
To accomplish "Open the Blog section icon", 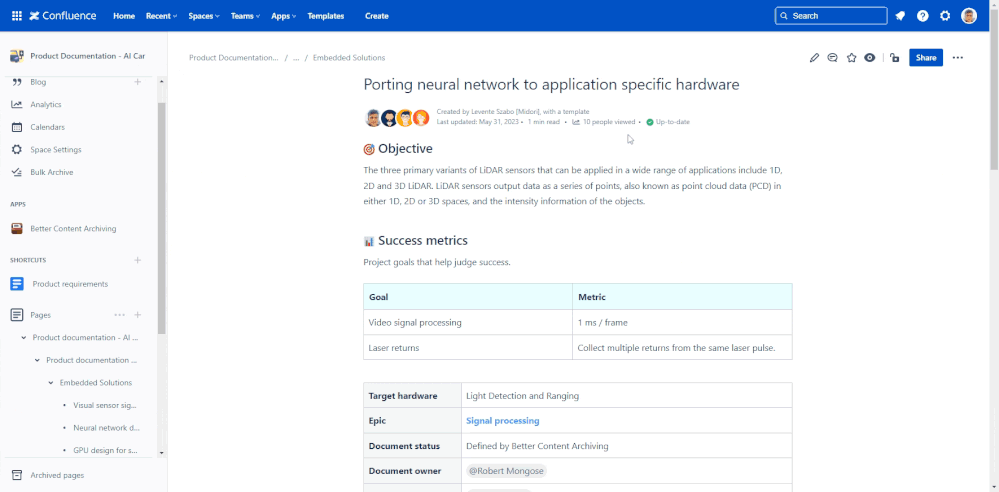I will [x=17, y=82].
